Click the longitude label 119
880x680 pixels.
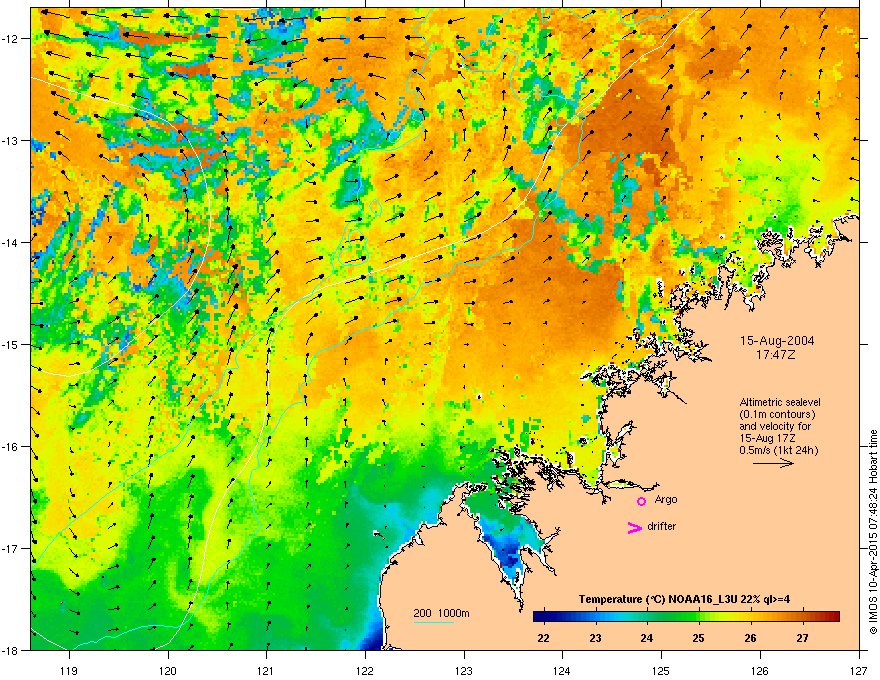click(69, 670)
